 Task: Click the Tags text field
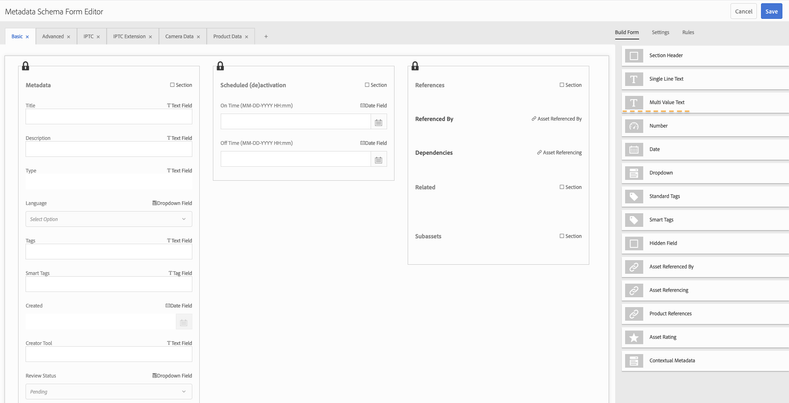click(x=109, y=252)
